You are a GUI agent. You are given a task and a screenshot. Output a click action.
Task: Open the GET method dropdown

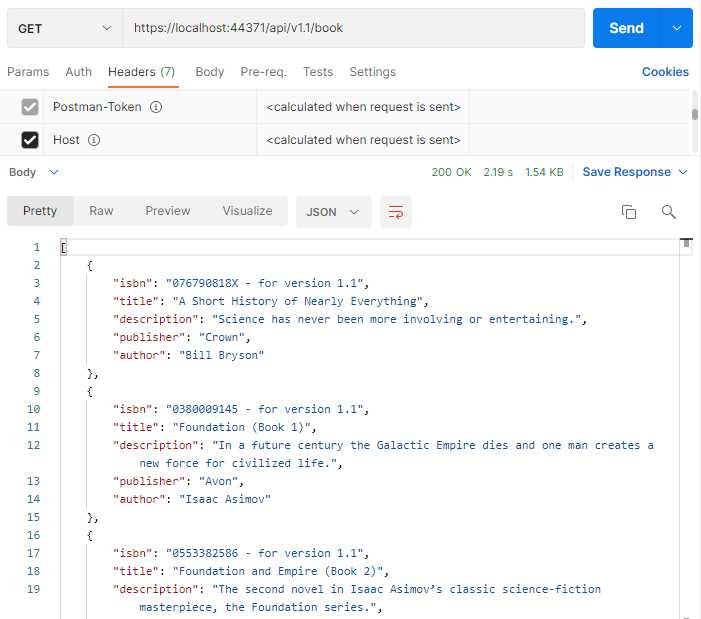[65, 28]
